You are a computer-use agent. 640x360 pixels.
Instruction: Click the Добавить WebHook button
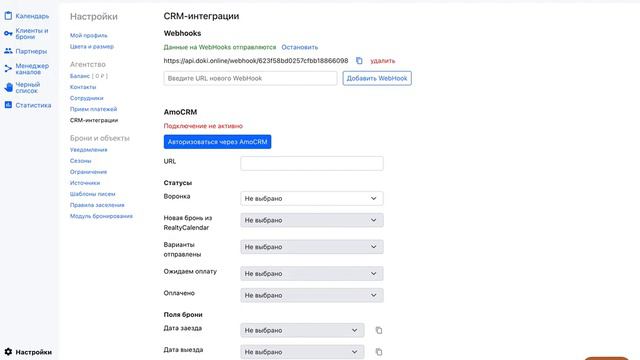(x=377, y=78)
